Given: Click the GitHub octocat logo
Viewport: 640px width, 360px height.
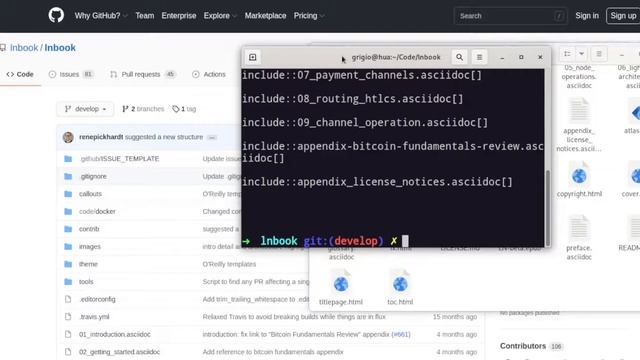Looking at the screenshot, I should point(56,16).
